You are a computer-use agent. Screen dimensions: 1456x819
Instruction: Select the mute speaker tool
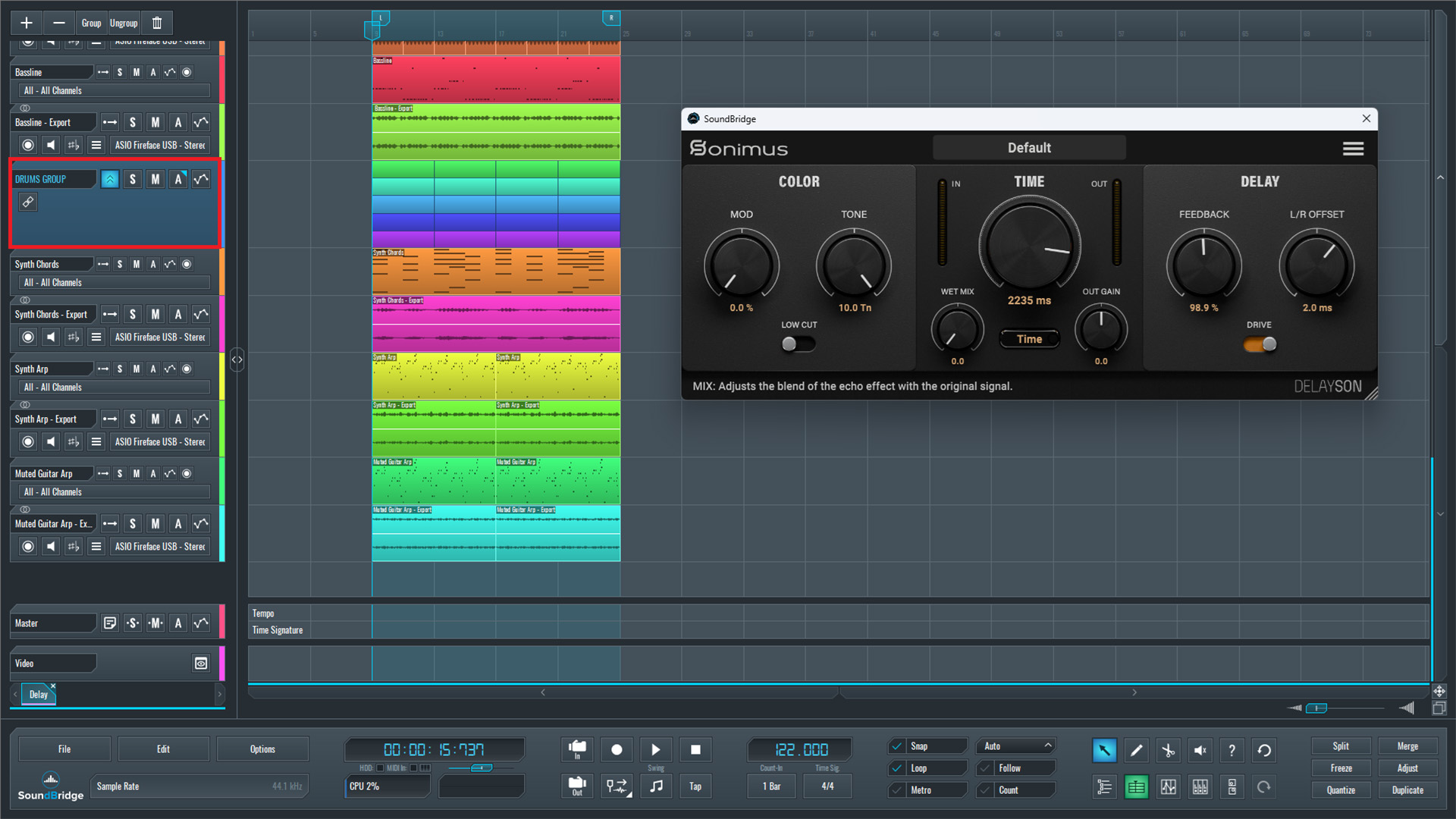coord(1200,751)
